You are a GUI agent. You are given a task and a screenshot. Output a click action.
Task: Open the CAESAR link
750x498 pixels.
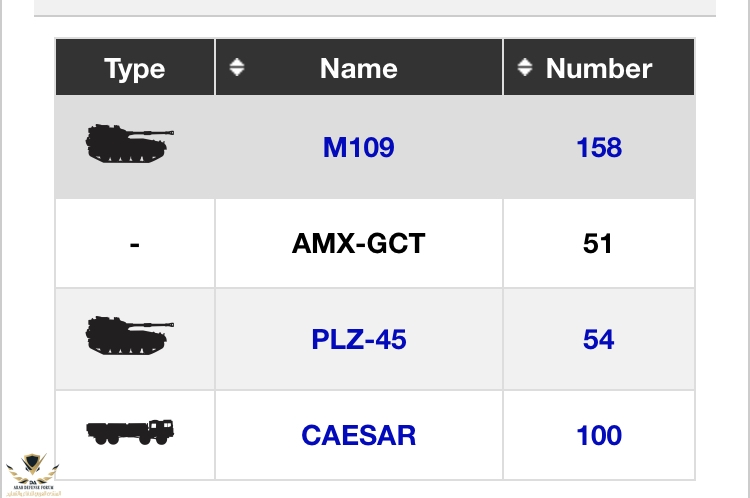358,435
